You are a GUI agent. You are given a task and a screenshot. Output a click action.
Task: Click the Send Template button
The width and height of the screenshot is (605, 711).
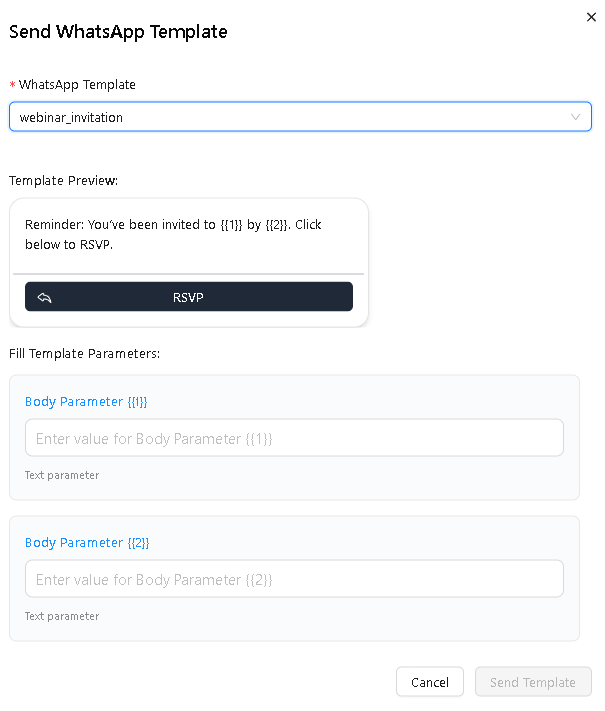pos(533,682)
